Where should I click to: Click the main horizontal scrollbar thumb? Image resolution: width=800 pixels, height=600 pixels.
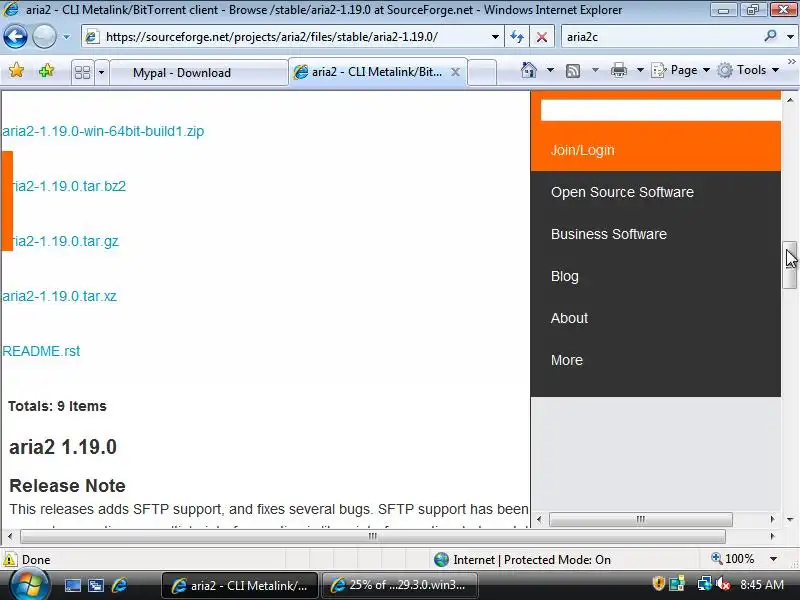click(372, 536)
